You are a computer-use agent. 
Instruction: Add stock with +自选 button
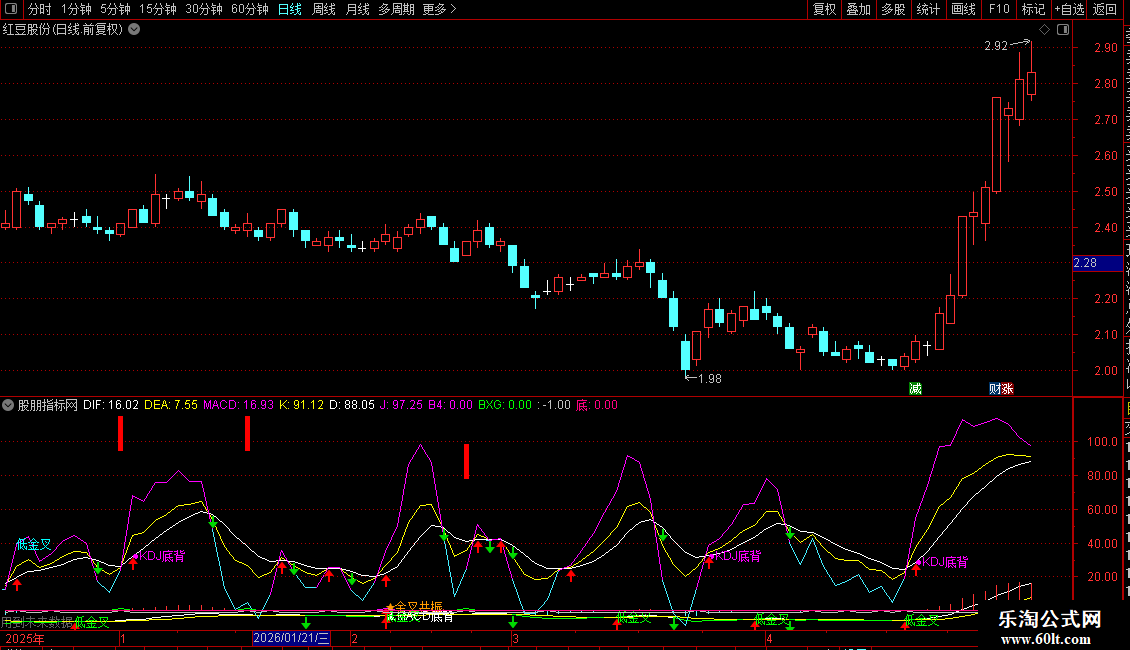[1069, 9]
